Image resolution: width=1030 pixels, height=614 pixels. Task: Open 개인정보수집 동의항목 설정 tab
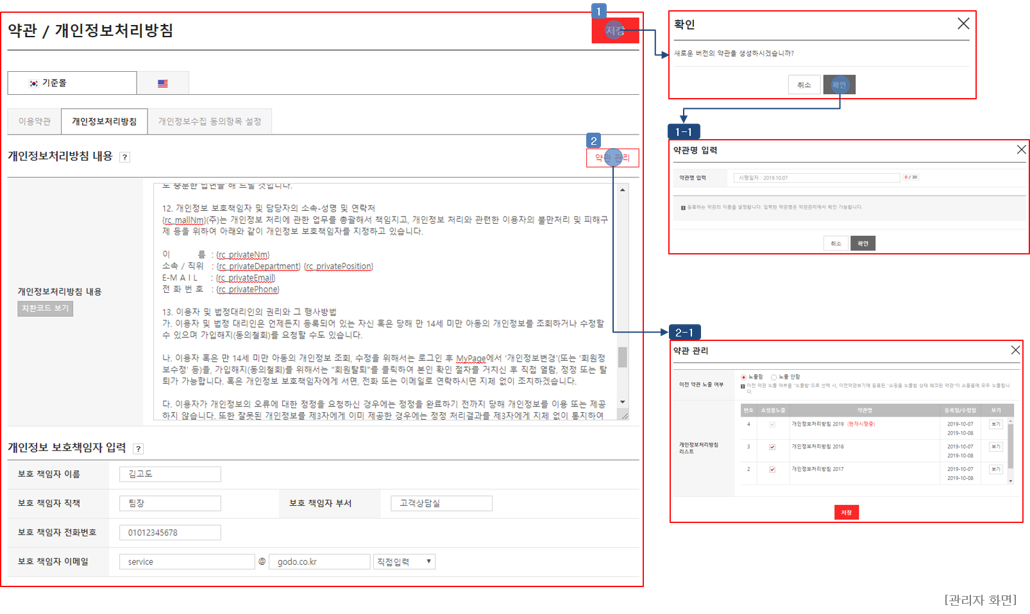tap(210, 121)
